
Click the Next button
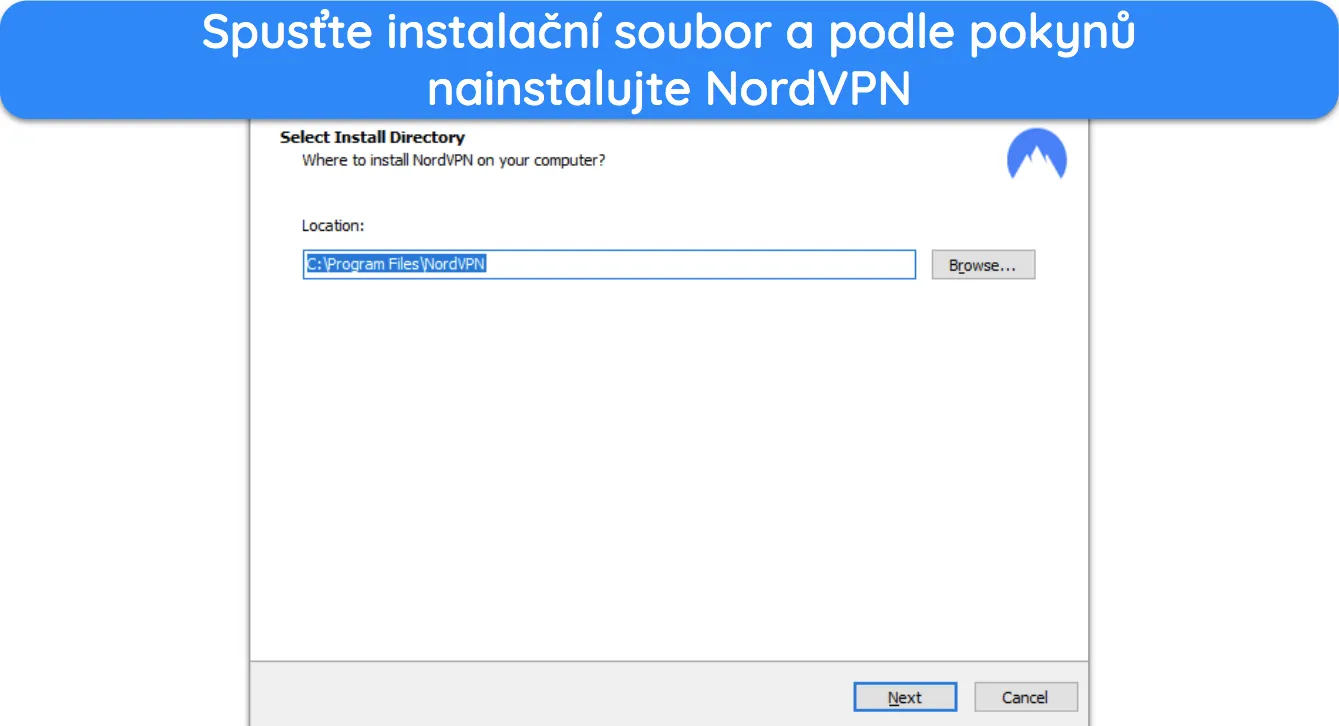[x=905, y=697]
